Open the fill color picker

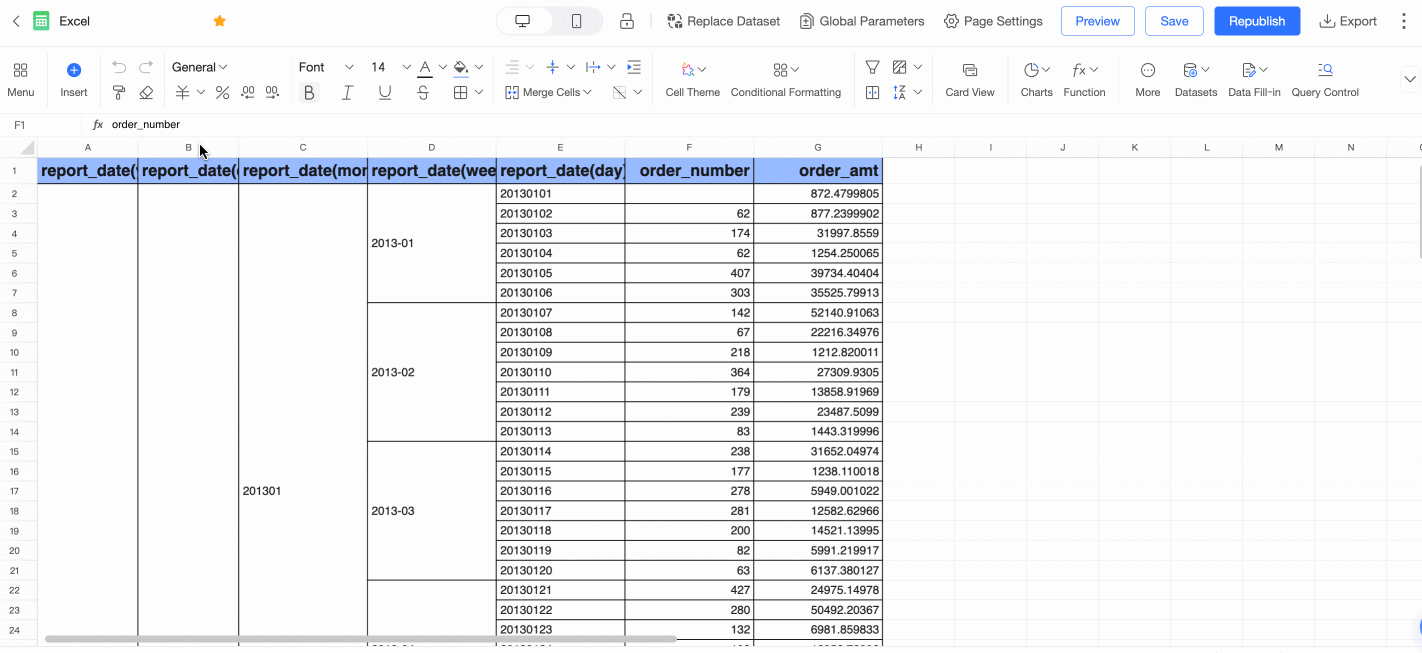461,67
